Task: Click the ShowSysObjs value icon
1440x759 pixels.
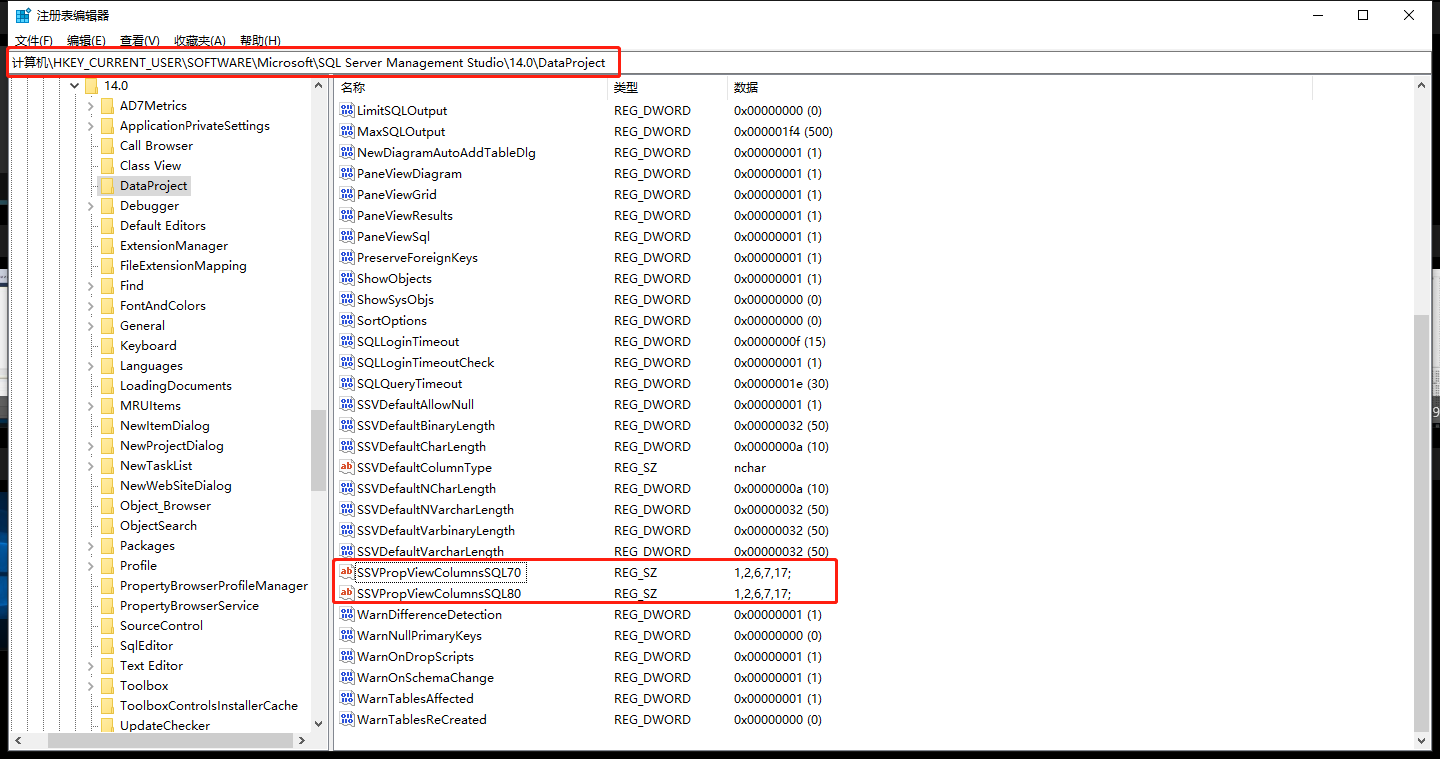Action: (347, 299)
